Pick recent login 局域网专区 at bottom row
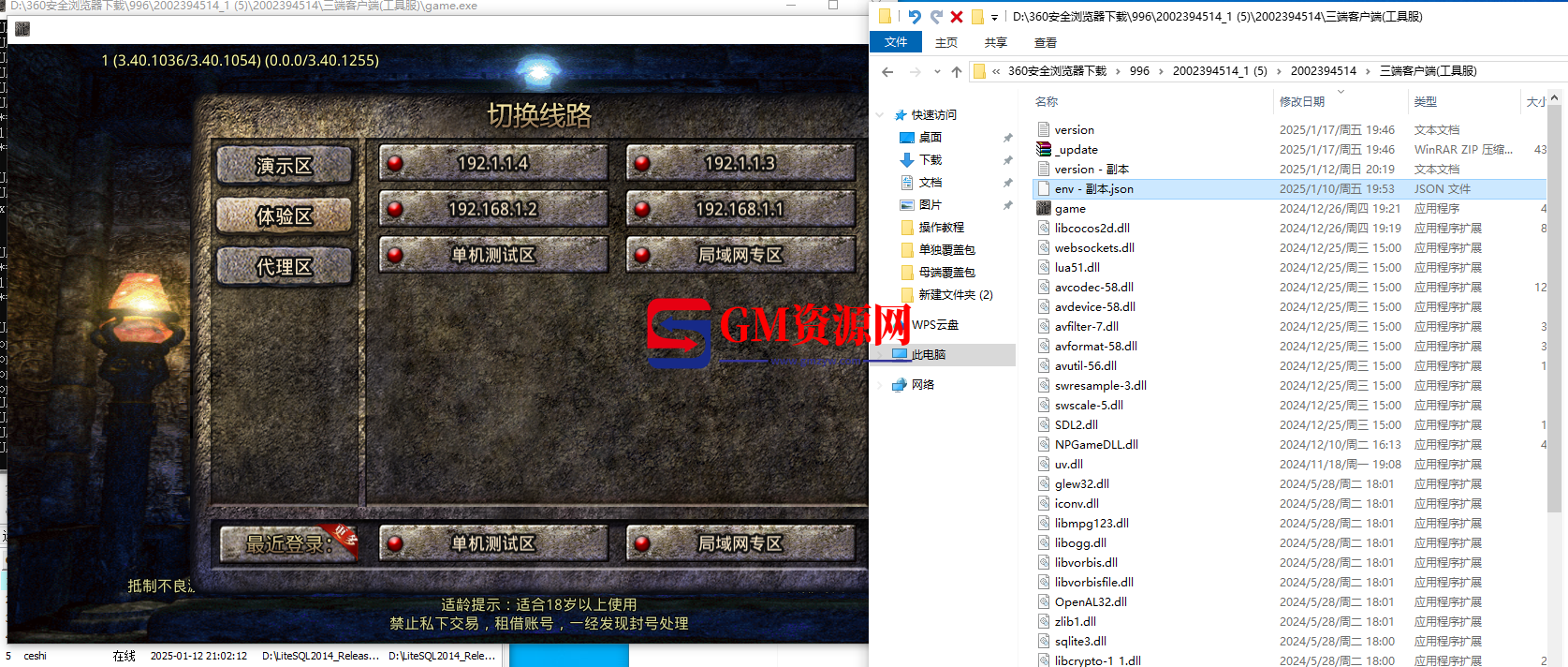The height and width of the screenshot is (667, 1568). (x=740, y=543)
